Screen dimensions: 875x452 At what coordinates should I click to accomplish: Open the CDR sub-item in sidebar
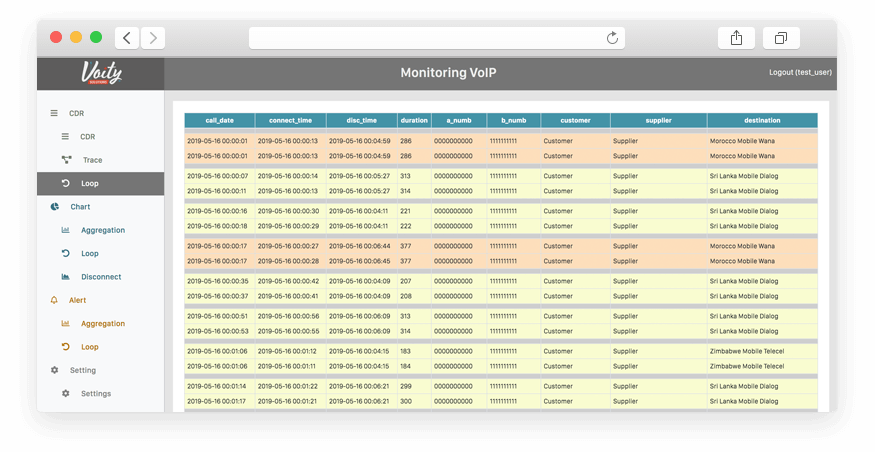tap(88, 136)
